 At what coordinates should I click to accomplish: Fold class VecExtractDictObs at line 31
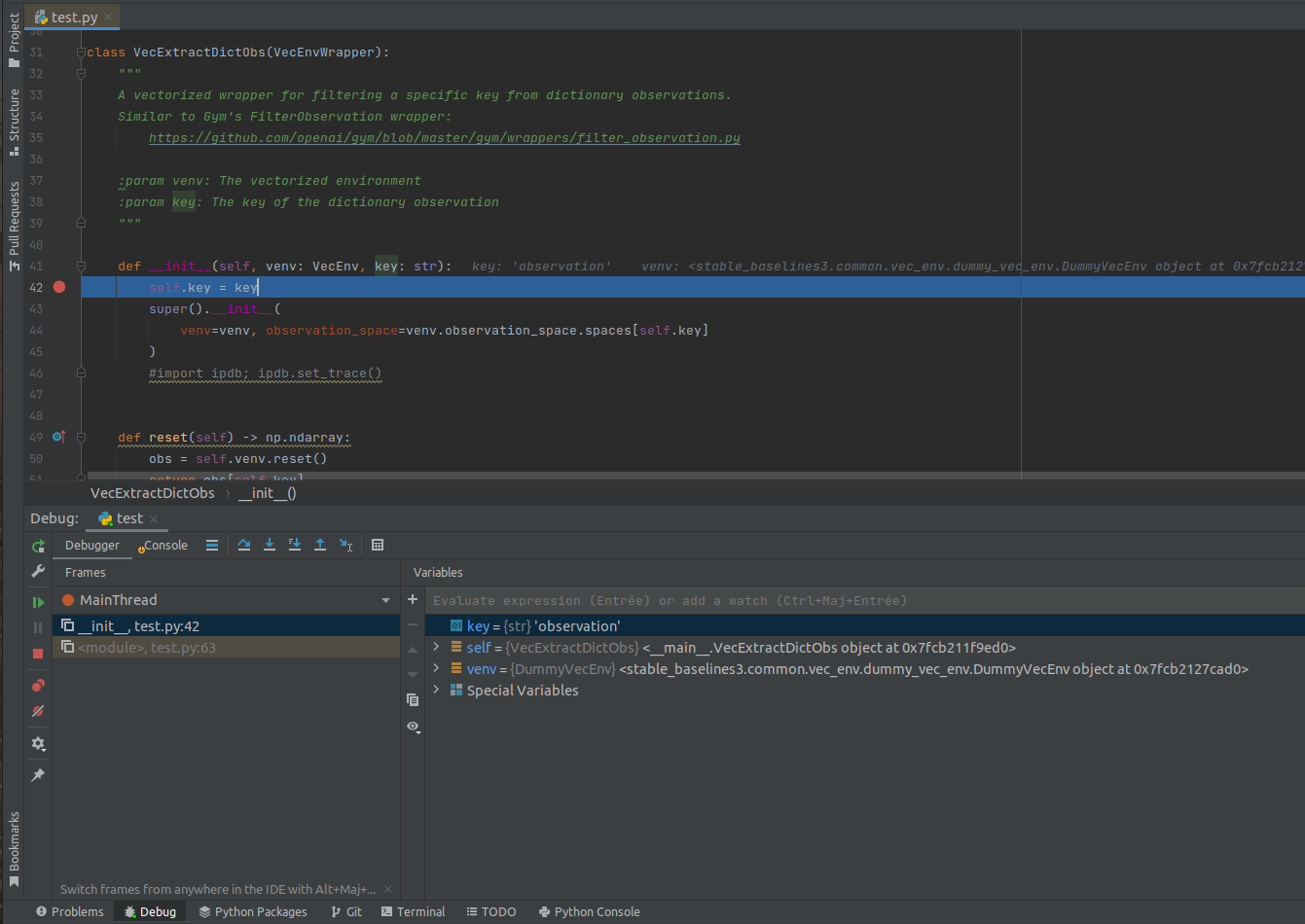point(81,52)
